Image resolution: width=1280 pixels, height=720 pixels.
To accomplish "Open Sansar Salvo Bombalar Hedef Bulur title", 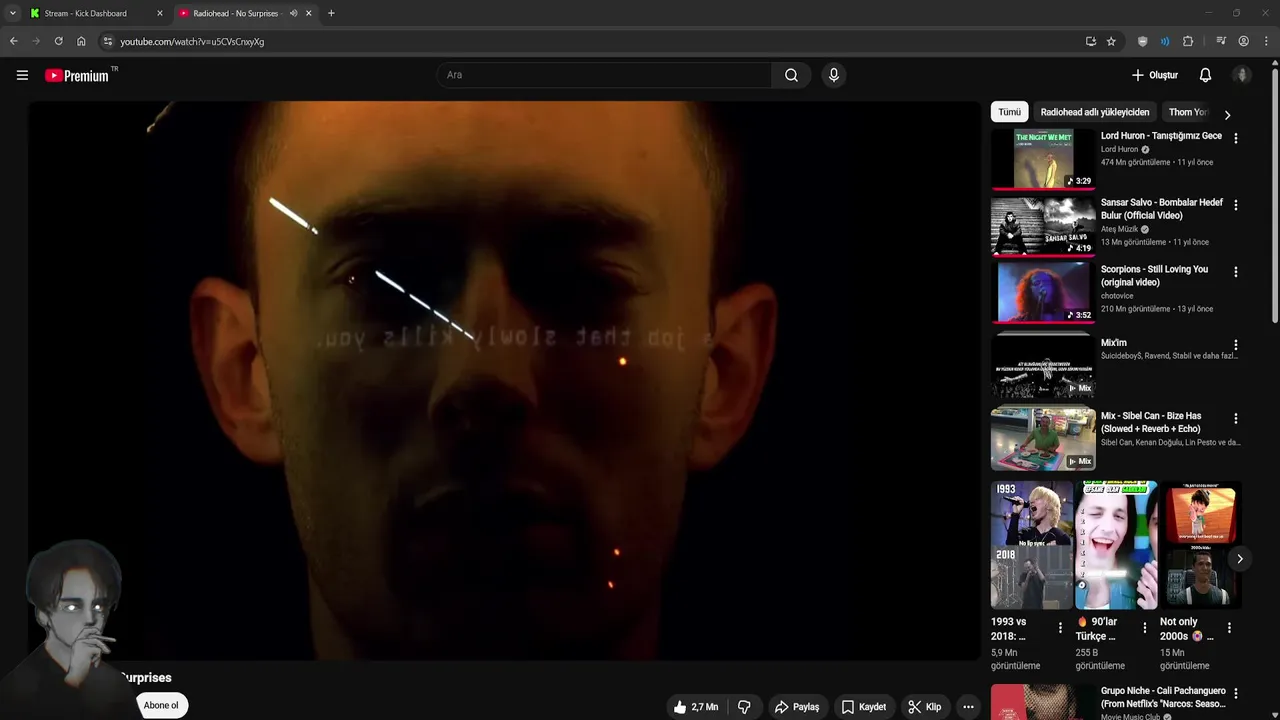I will tap(1161, 209).
